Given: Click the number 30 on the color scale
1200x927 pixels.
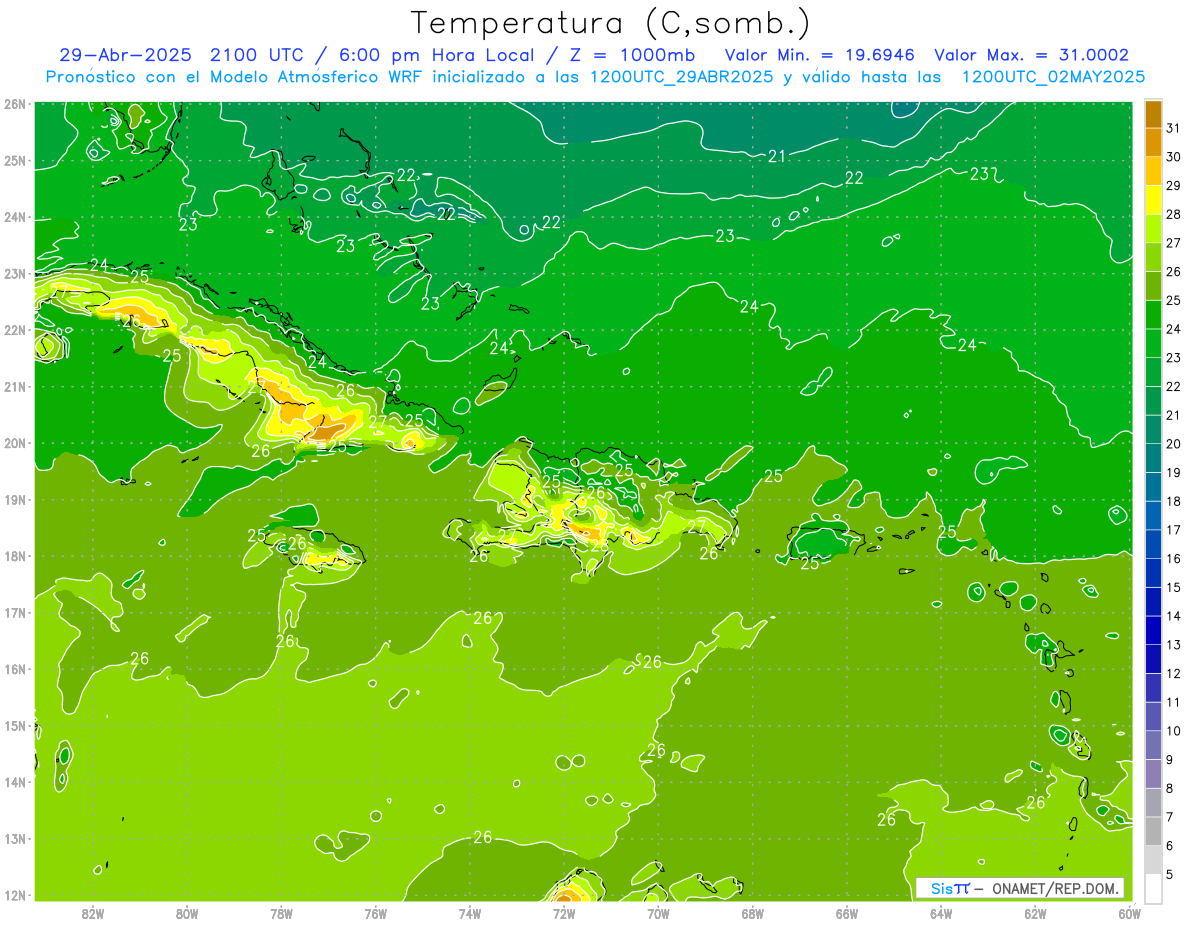Looking at the screenshot, I should pyautogui.click(x=1173, y=157).
